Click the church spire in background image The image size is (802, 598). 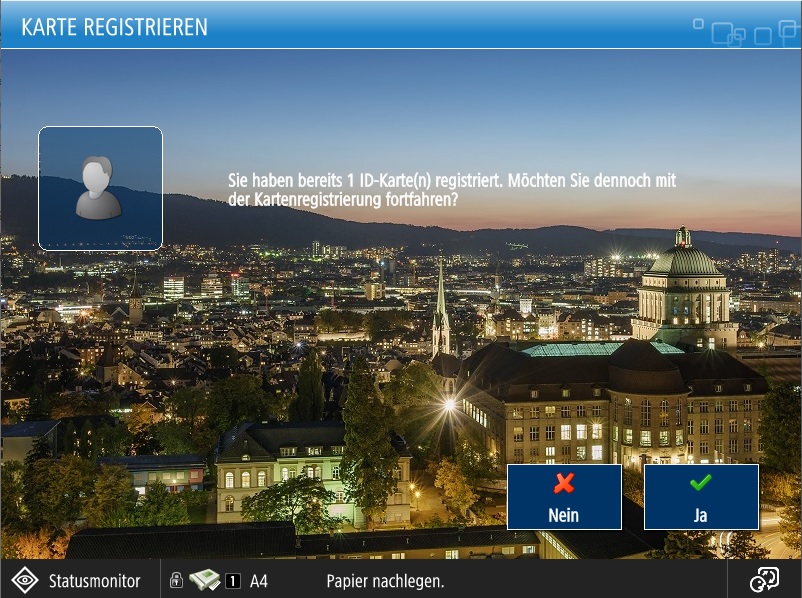440,300
